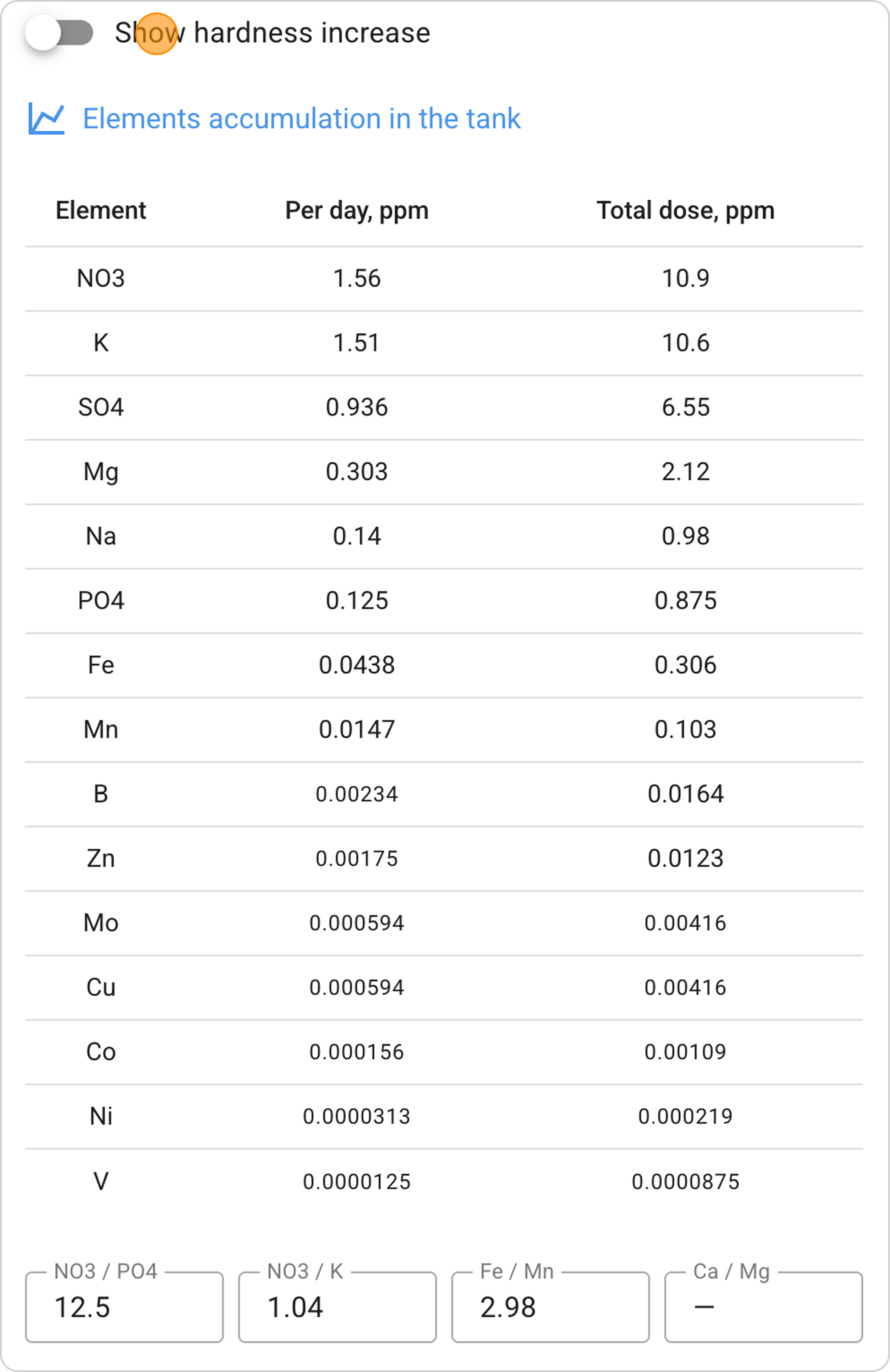The width and height of the screenshot is (890, 1372).
Task: Click the Per day, ppm column header
Action: coord(356,210)
